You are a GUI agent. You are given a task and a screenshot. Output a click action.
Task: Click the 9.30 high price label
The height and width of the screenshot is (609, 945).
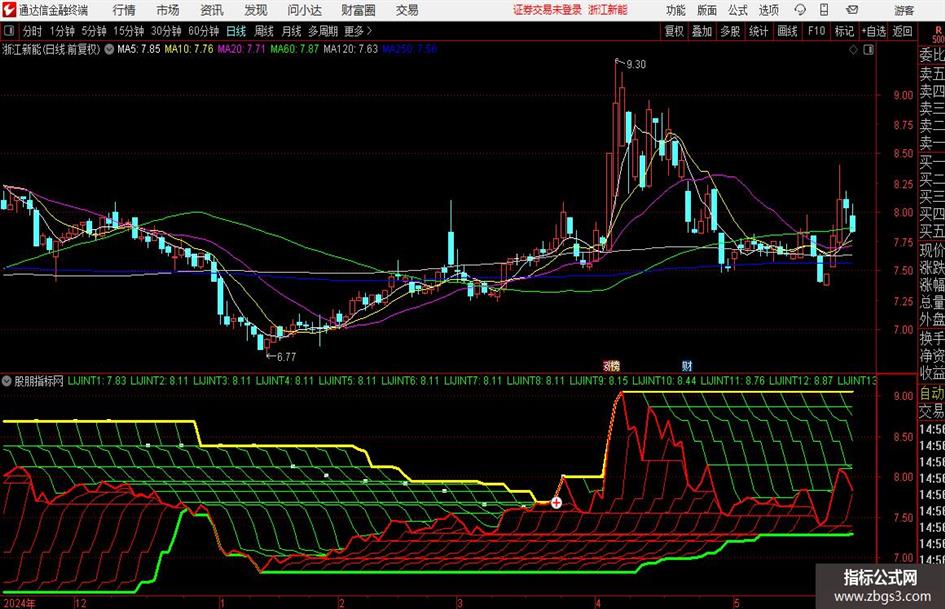pyautogui.click(x=636, y=65)
